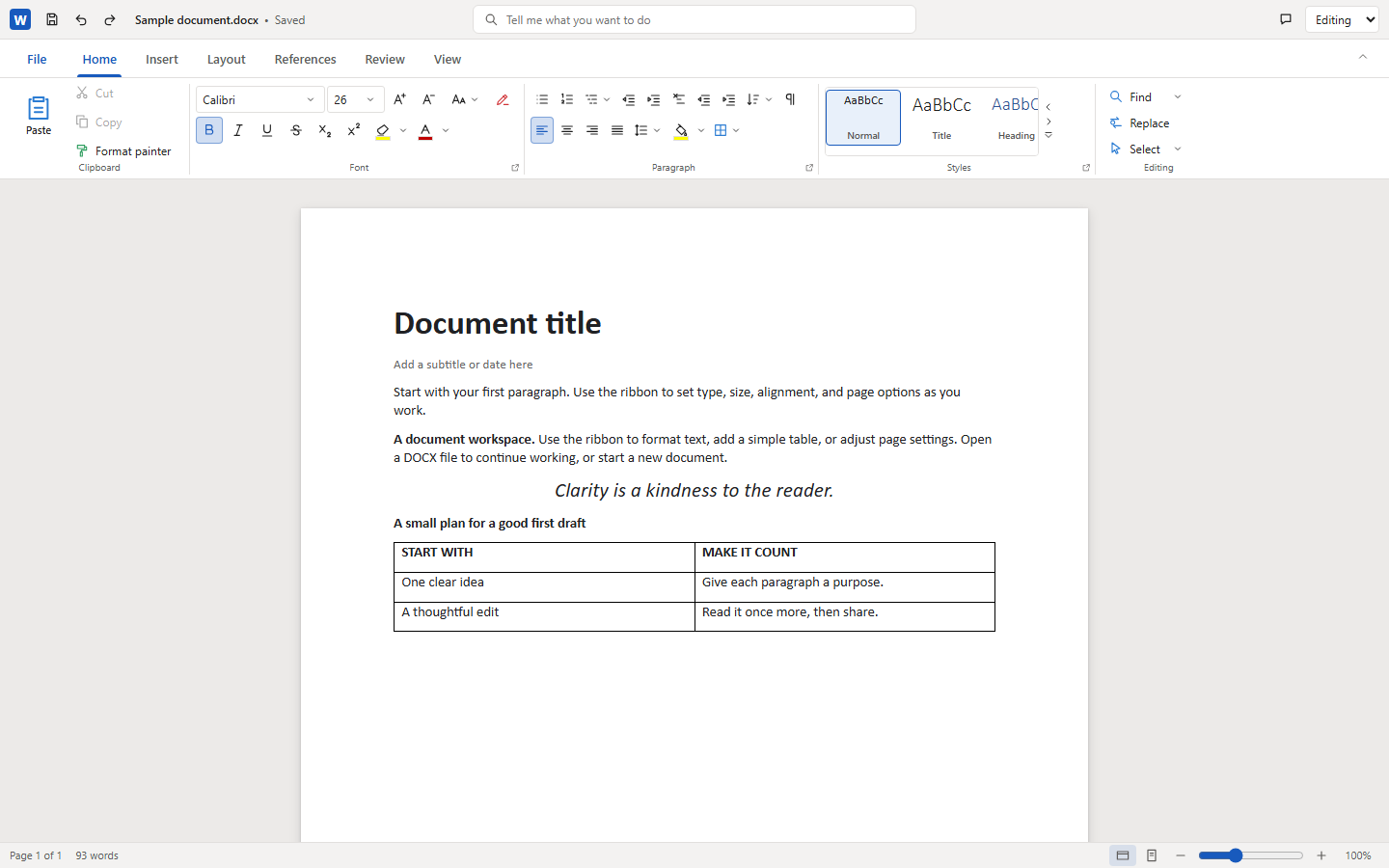Redo the last action

point(110,19)
